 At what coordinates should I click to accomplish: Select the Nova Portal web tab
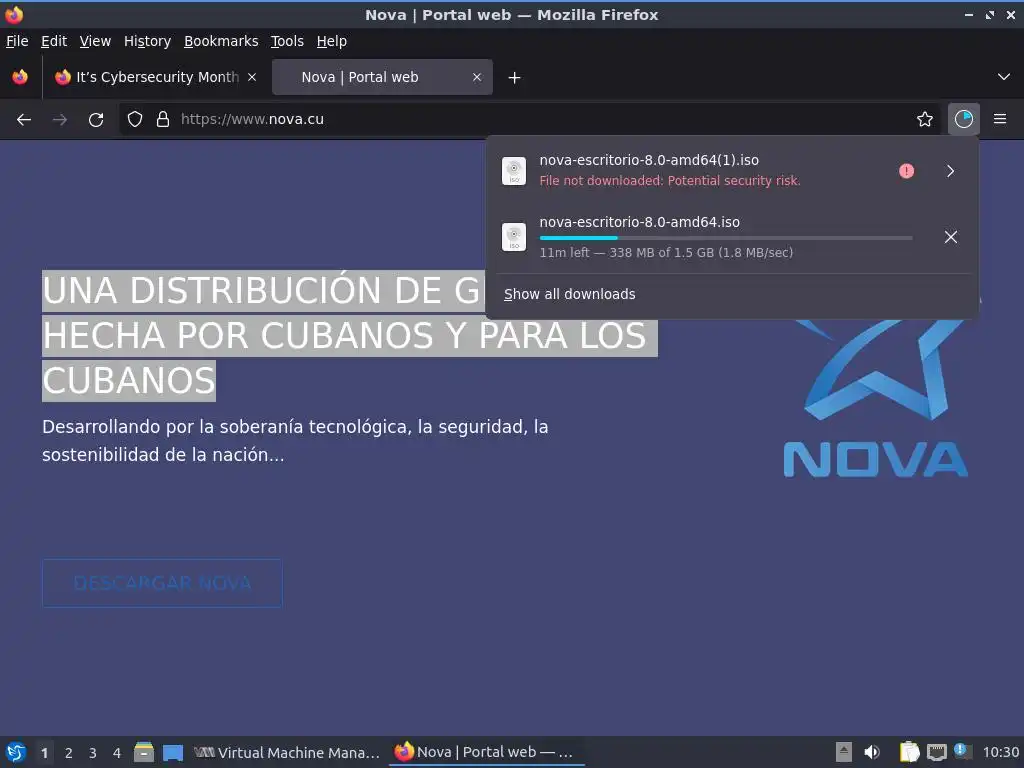click(x=382, y=77)
